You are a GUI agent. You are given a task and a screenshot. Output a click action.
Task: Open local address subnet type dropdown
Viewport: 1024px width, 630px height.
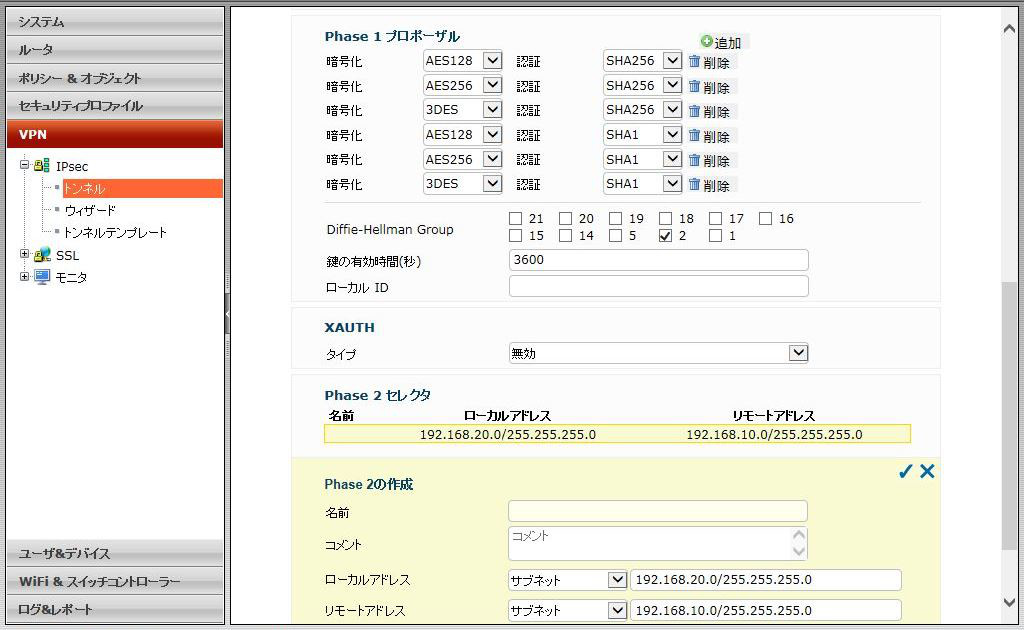pos(616,580)
